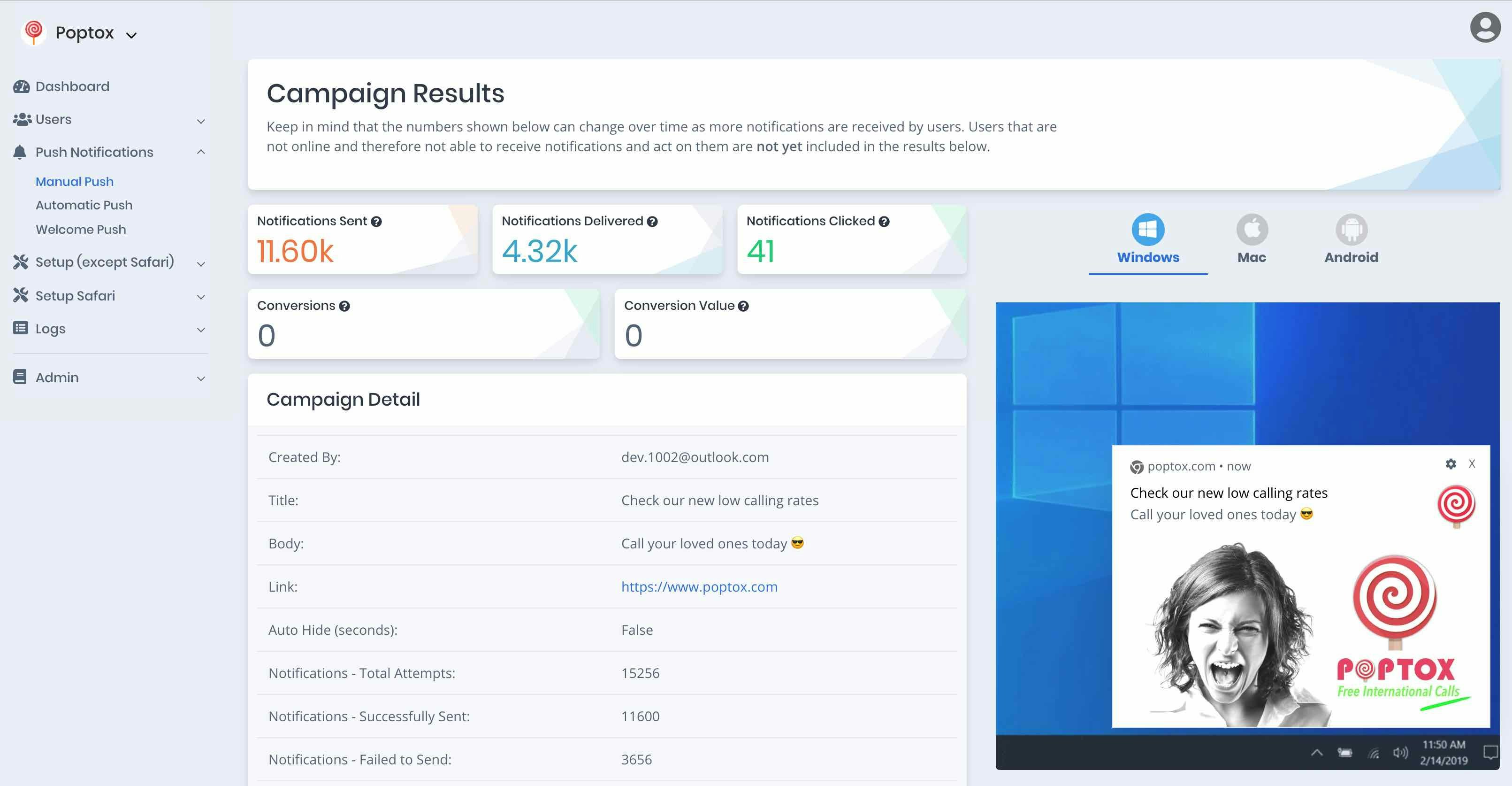The height and width of the screenshot is (786, 1512).
Task: Click help icon beside Notifications Sent
Action: pos(377,222)
